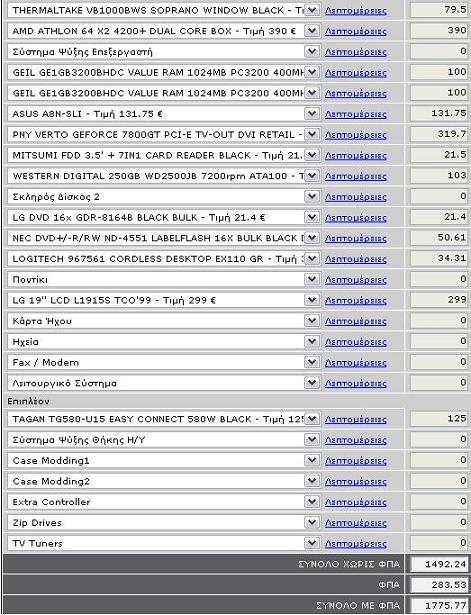Open the details link beside Κάρτα Ήχου
471x615 pixels.
click(x=356, y=322)
